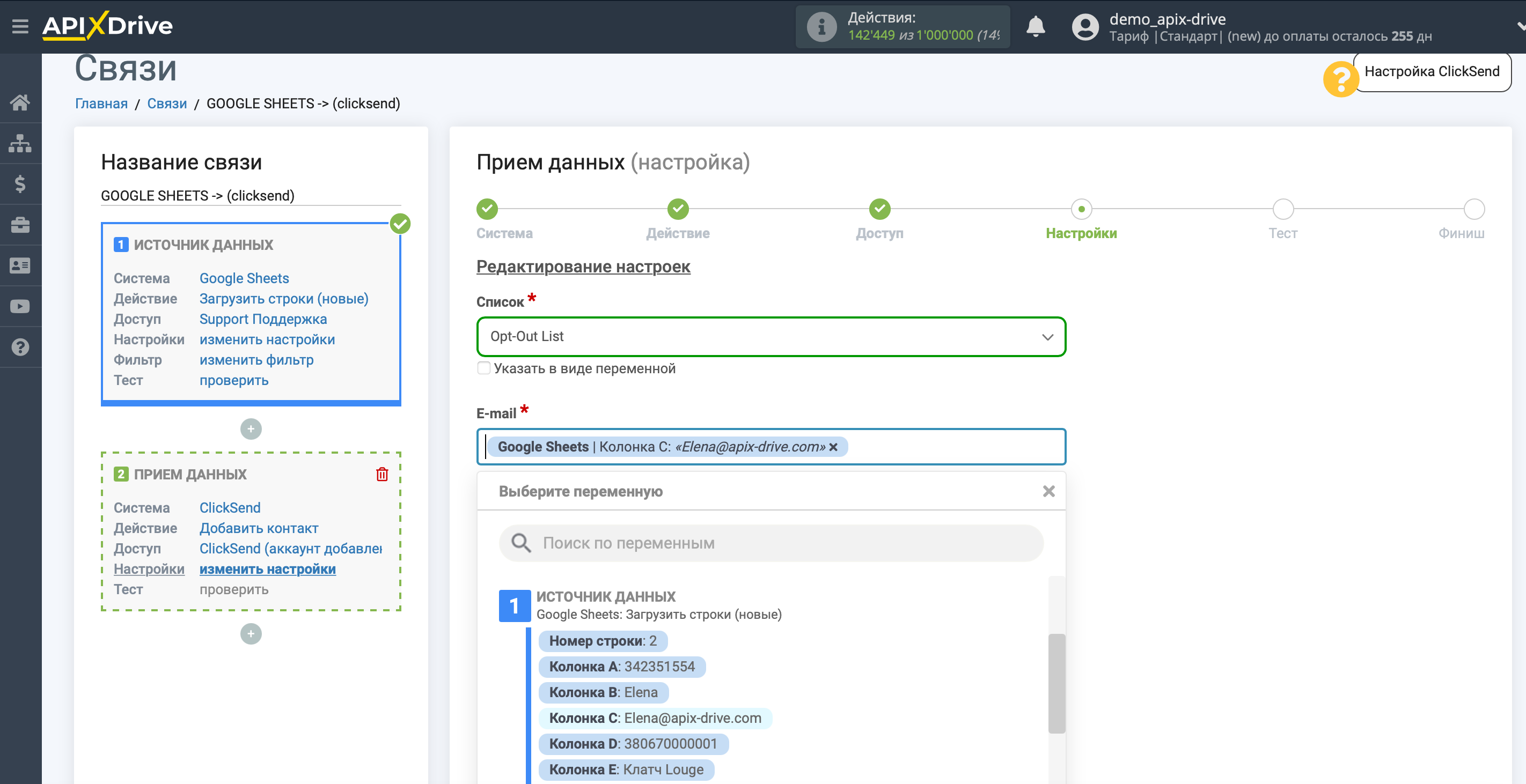The height and width of the screenshot is (784, 1526).
Task: Click the 'Настройка ClickSend' help button
Action: coord(1432,72)
